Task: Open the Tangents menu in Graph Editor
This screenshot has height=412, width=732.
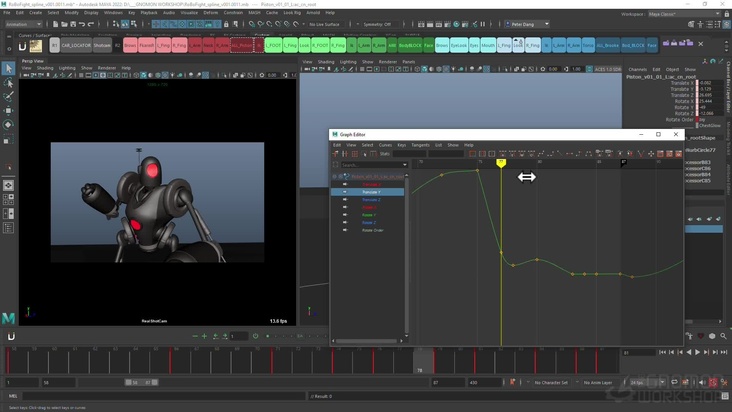Action: pos(420,145)
